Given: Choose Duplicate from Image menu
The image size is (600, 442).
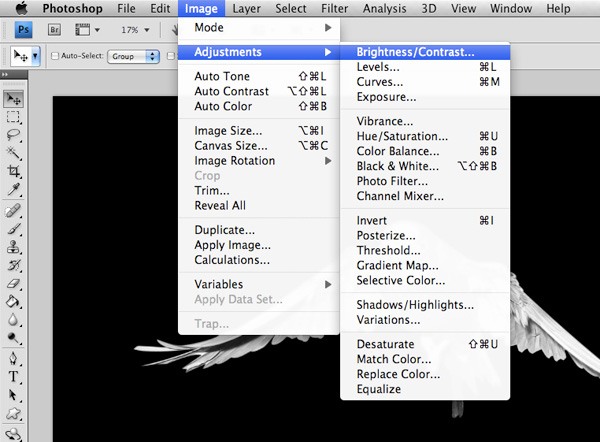Looking at the screenshot, I should (259, 230).
